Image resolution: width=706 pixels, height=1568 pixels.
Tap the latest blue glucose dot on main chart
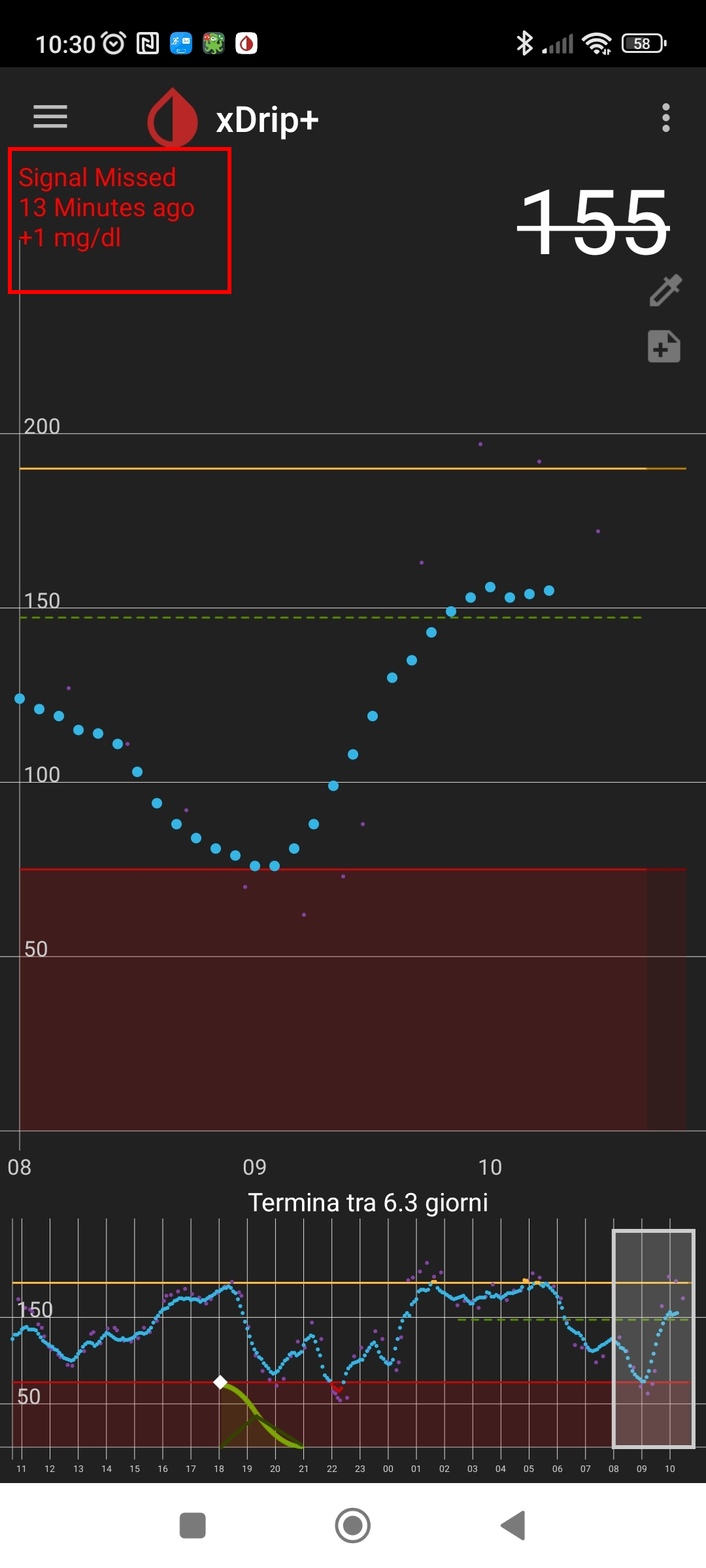click(549, 591)
